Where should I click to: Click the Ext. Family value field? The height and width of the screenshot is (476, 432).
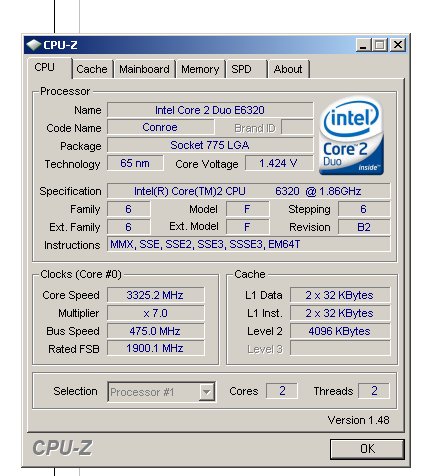point(129,227)
